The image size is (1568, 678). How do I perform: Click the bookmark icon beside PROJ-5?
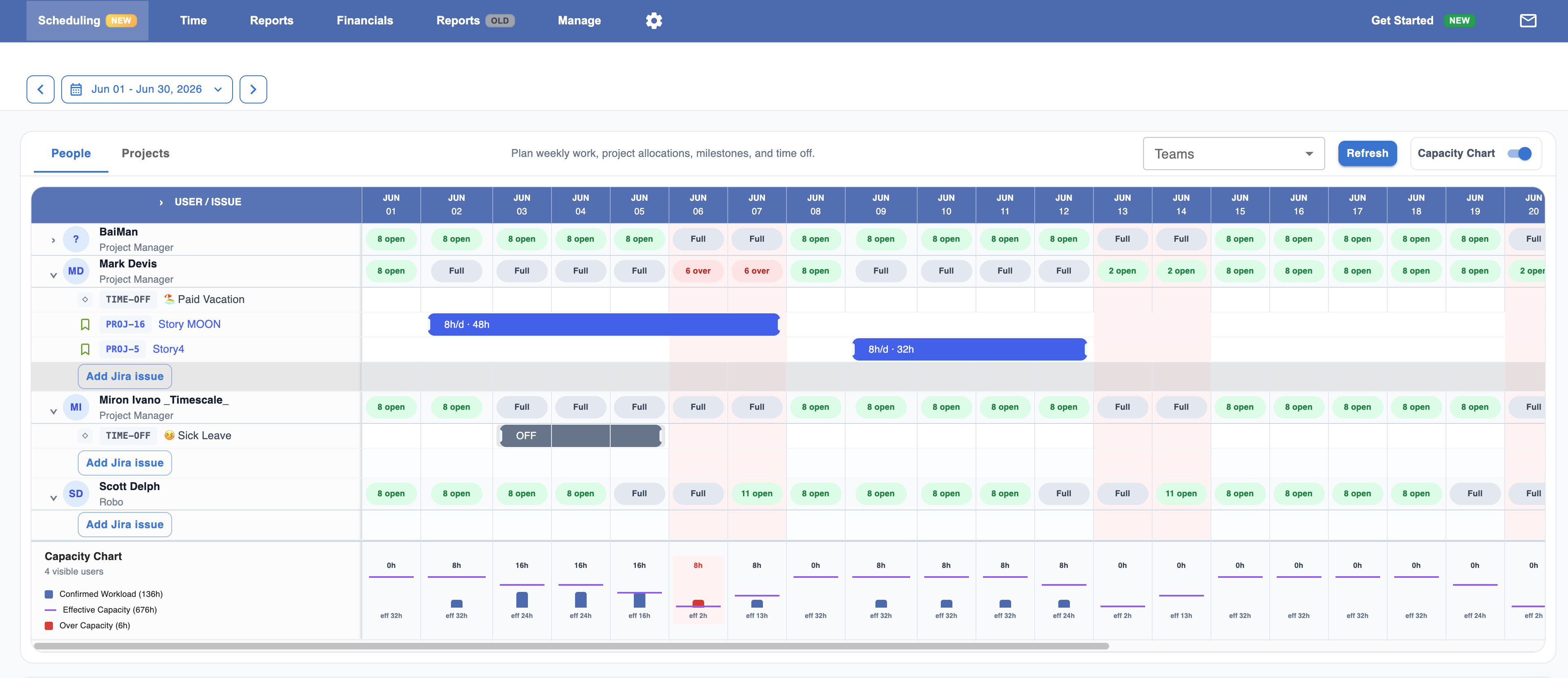click(85, 349)
